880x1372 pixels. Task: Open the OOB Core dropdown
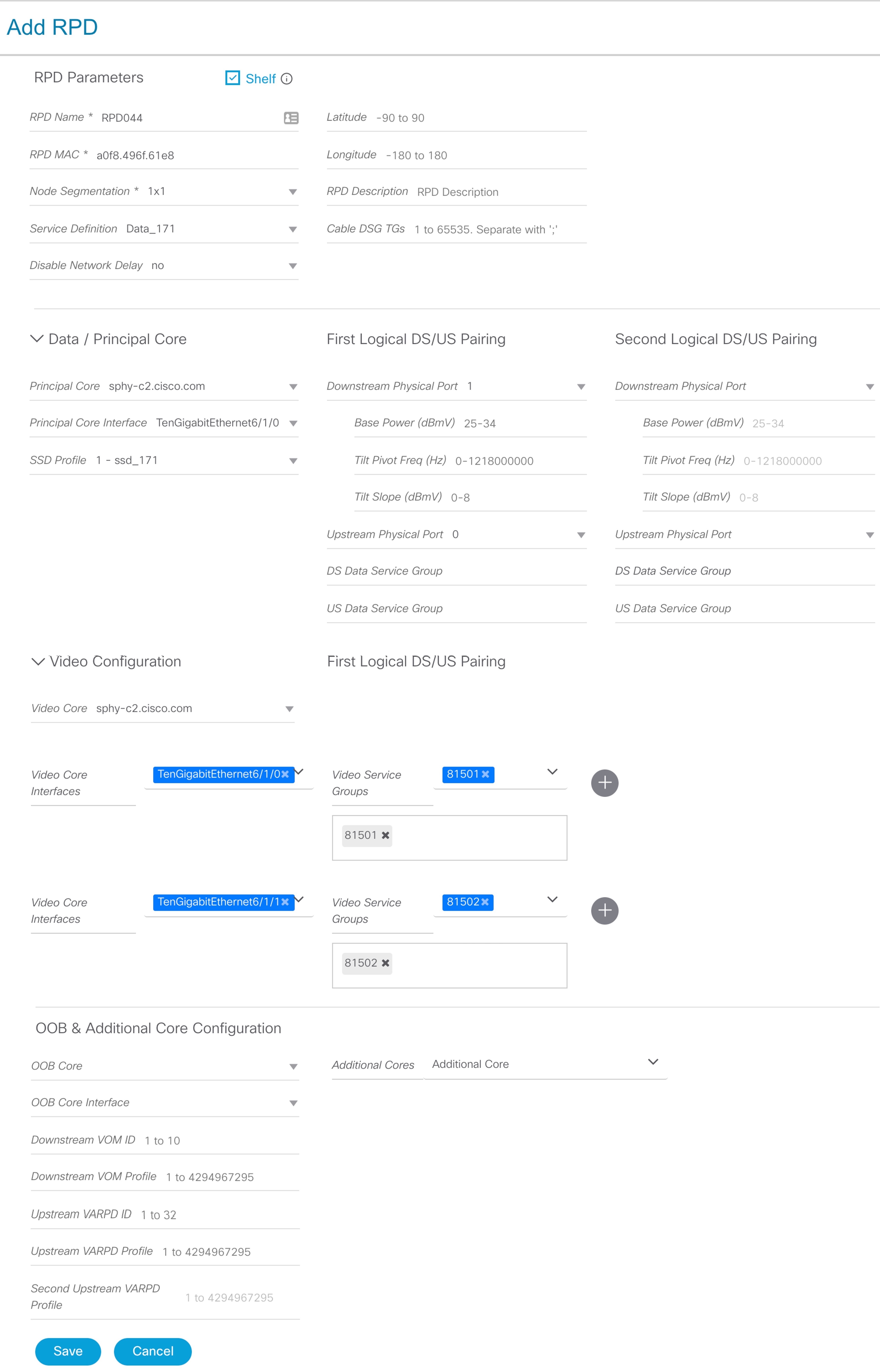165,1067
